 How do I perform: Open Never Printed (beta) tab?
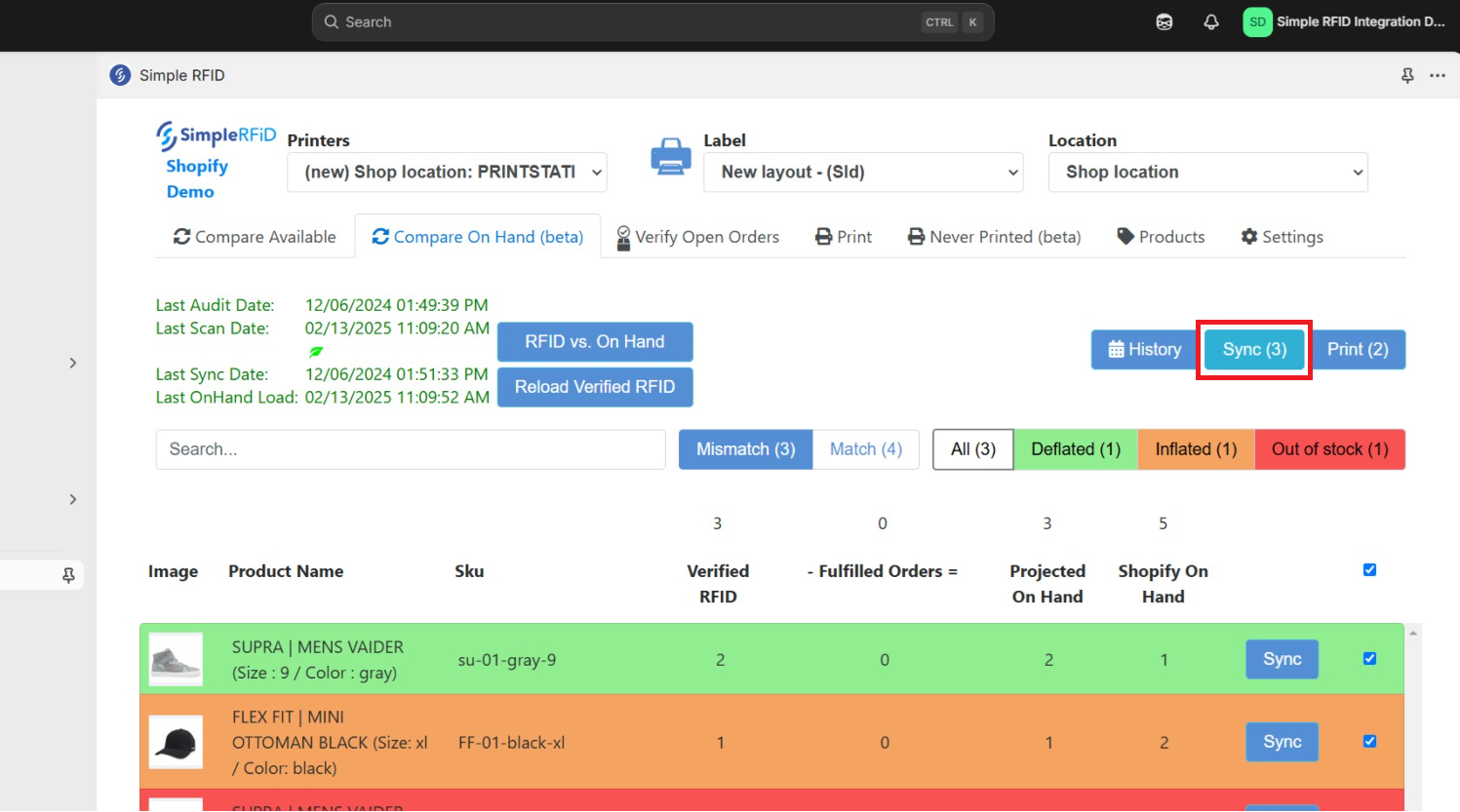(995, 237)
